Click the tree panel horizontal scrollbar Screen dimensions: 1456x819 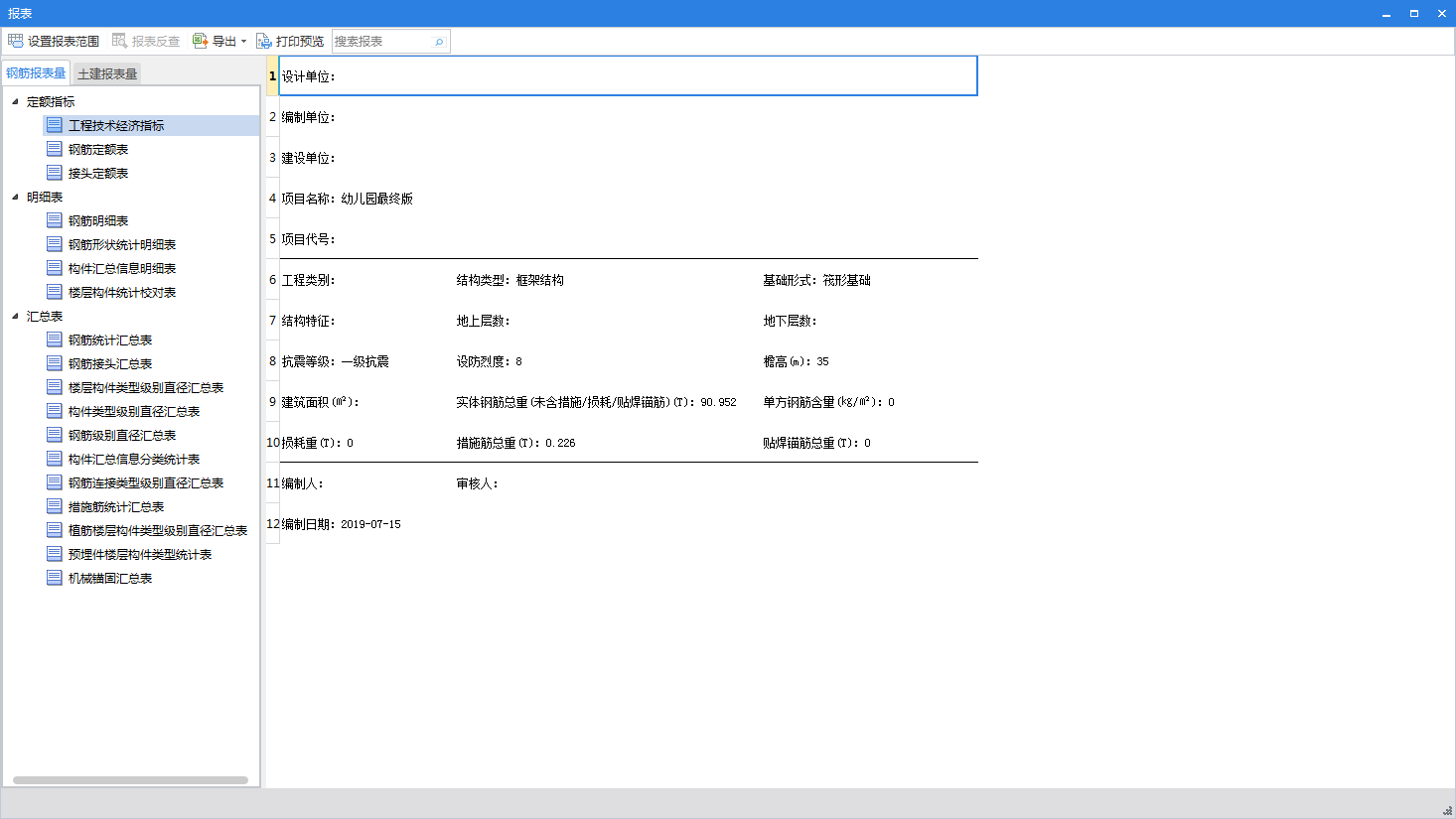[130, 780]
